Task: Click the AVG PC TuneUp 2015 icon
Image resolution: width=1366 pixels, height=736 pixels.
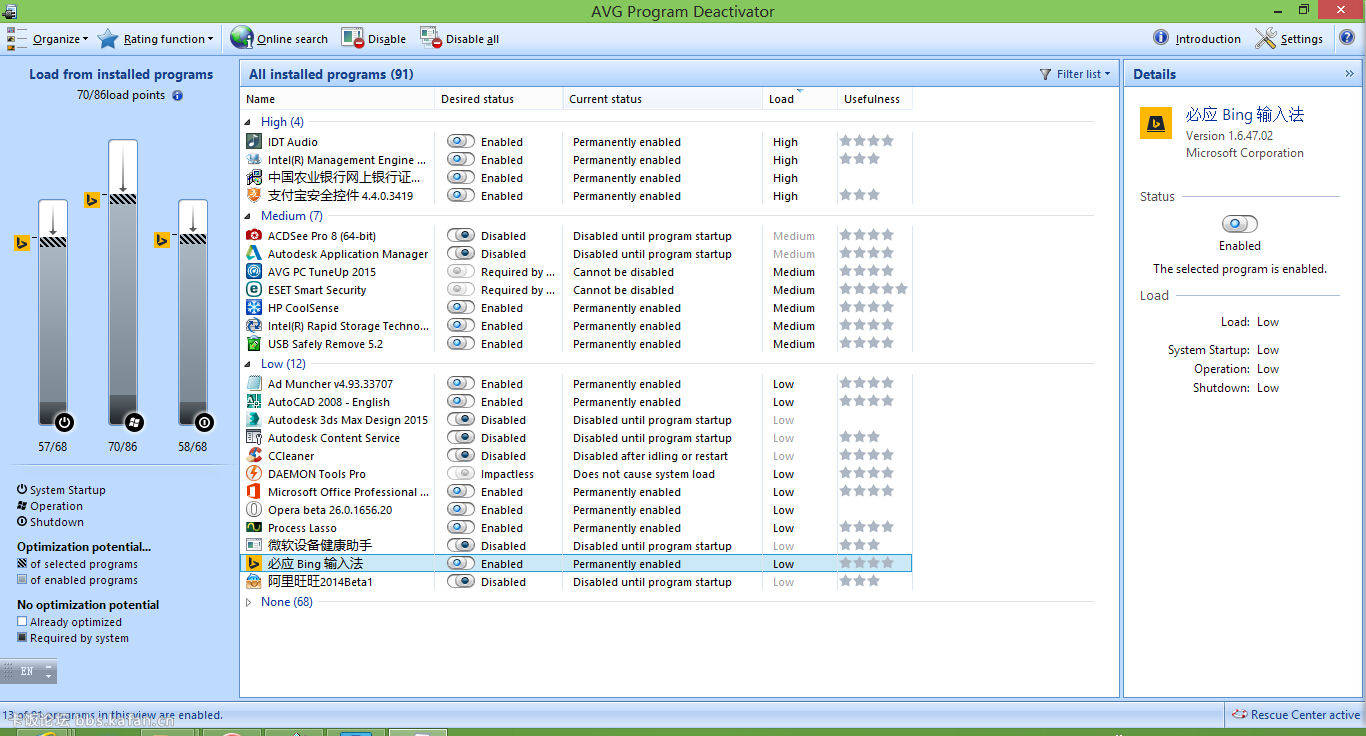Action: pos(254,272)
